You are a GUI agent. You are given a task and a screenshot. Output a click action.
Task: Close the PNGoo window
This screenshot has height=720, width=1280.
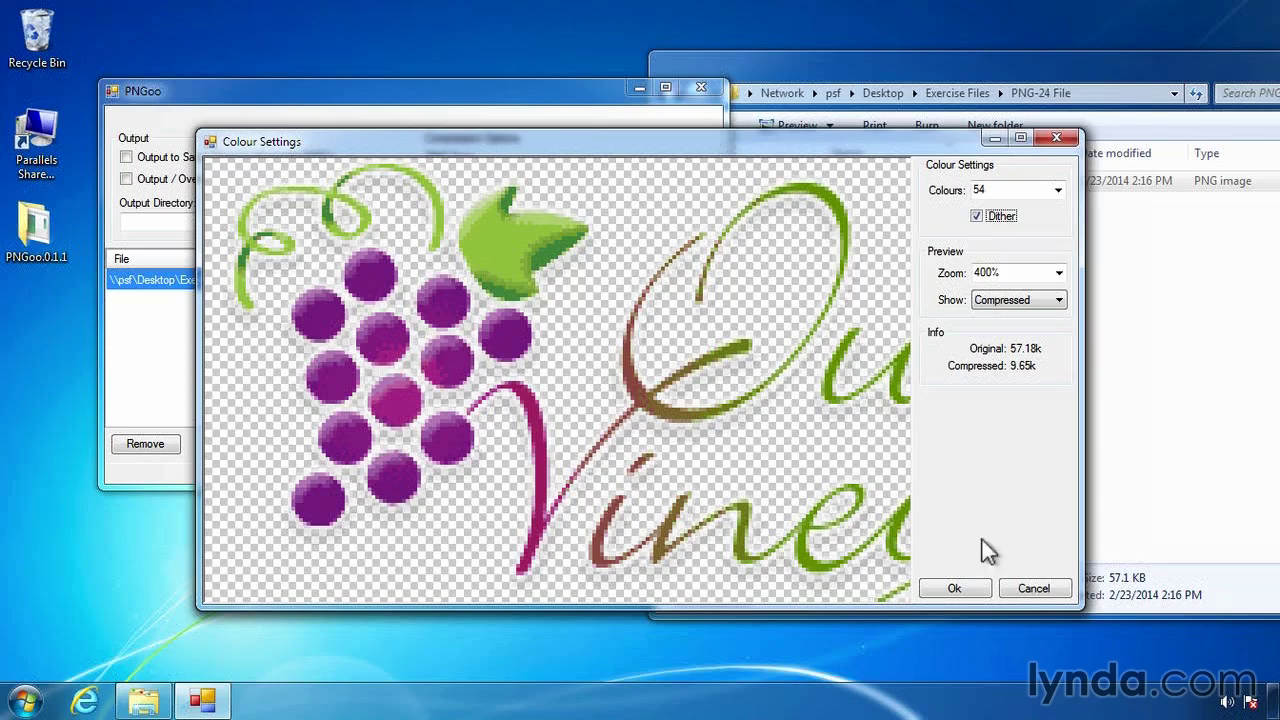pyautogui.click(x=700, y=88)
